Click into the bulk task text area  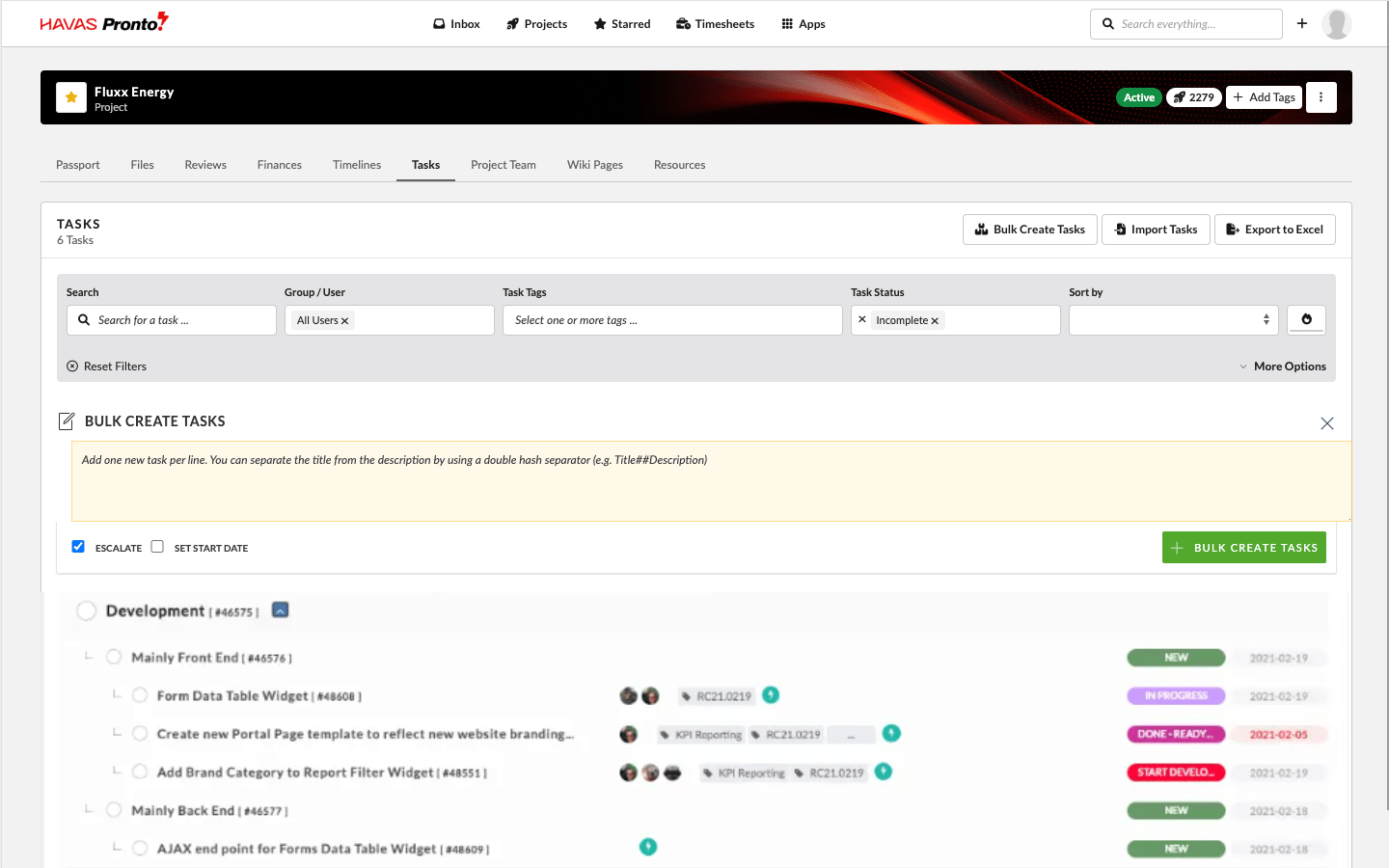click(711, 481)
